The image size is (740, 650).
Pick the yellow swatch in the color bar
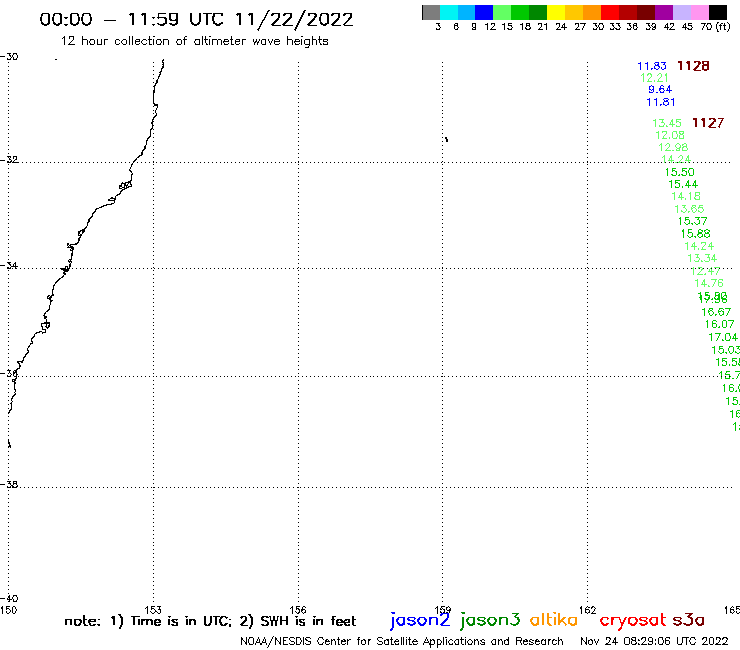pyautogui.click(x=555, y=12)
